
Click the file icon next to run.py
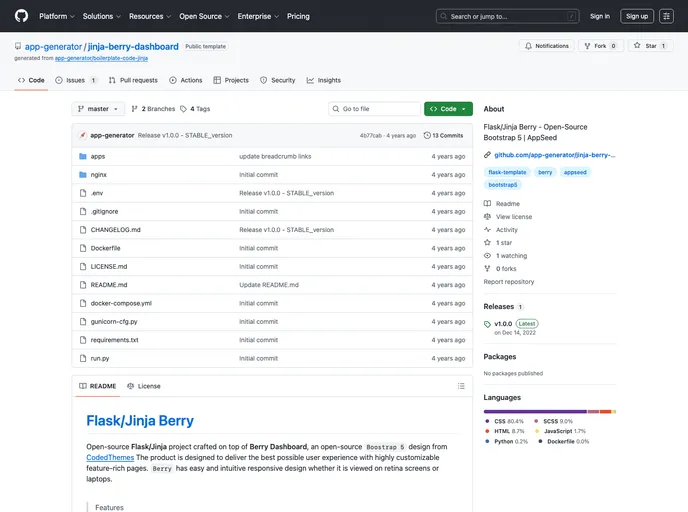[x=82, y=358]
